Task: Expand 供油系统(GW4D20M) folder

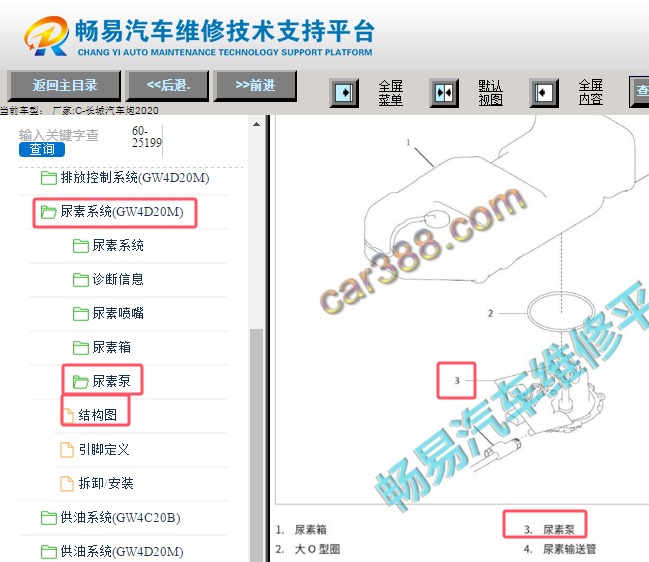Action: (x=122, y=552)
